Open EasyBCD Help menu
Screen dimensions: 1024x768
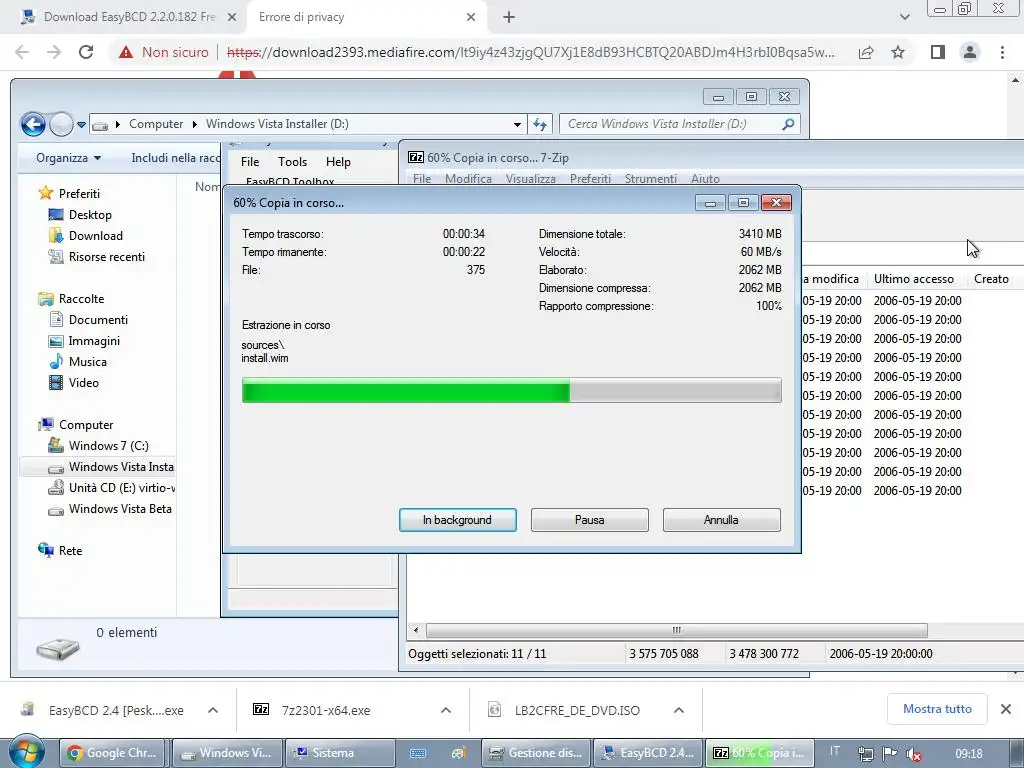click(x=338, y=162)
